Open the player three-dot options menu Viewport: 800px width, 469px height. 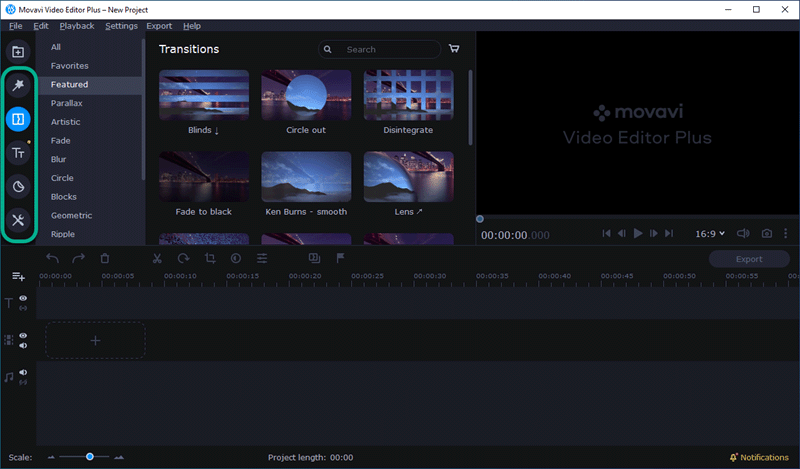point(786,233)
